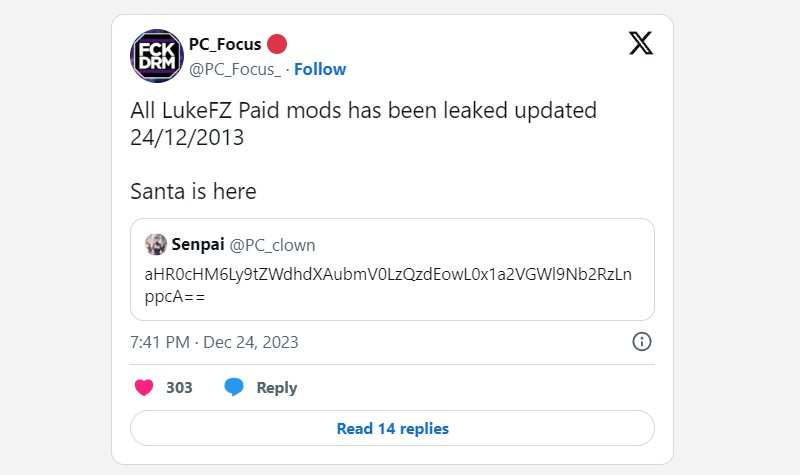
Task: Click the LukeFZ Paid mods tweet text
Action: point(363,111)
